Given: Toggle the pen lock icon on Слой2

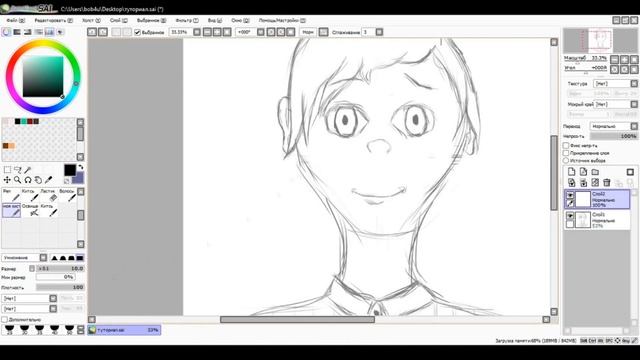Looking at the screenshot, I should [570, 203].
